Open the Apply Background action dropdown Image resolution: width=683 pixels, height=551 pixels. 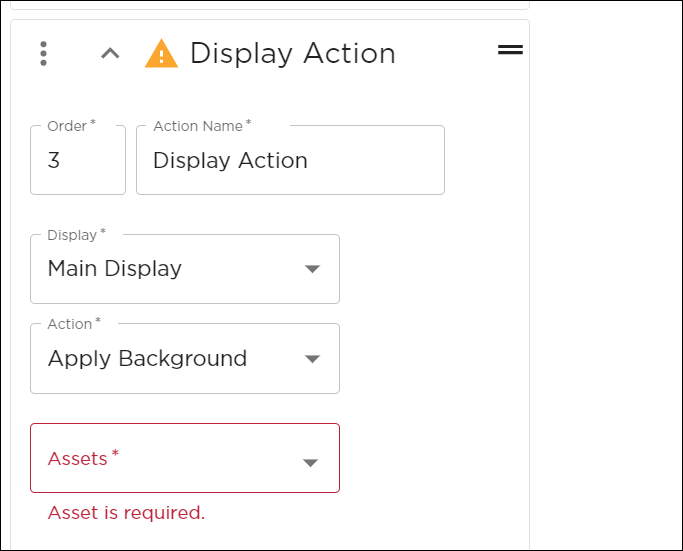tap(185, 358)
